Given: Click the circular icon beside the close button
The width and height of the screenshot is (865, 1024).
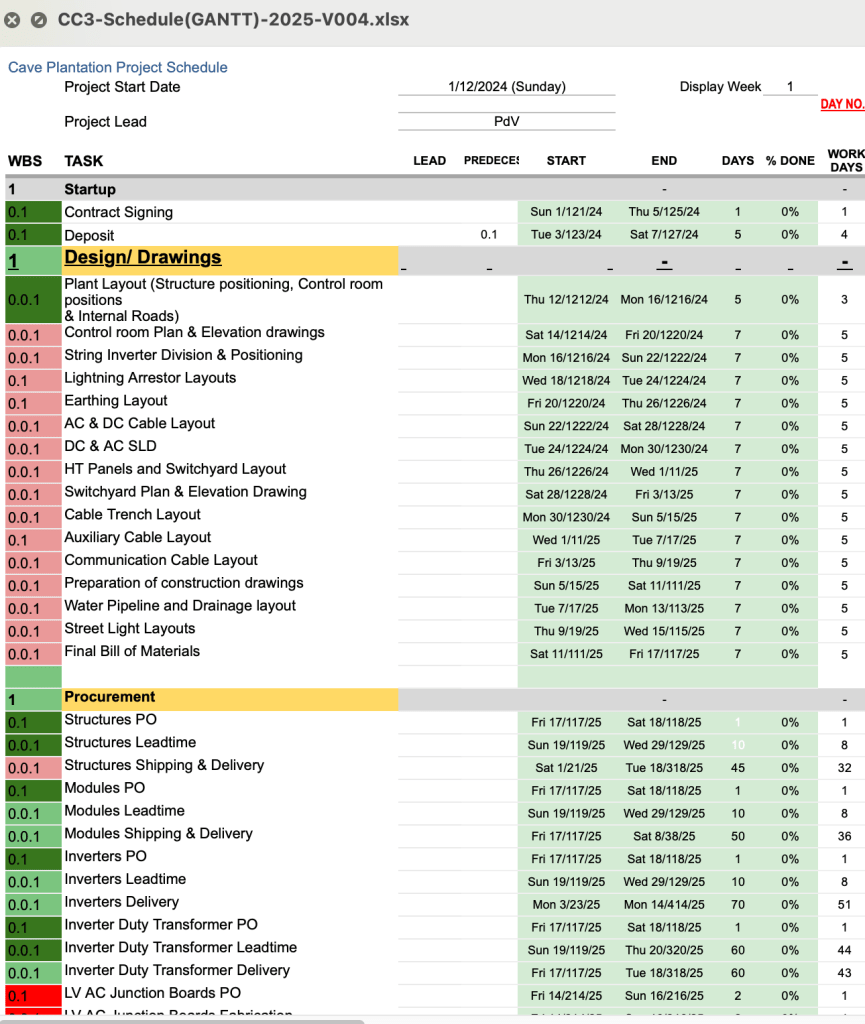Looking at the screenshot, I should point(38,20).
